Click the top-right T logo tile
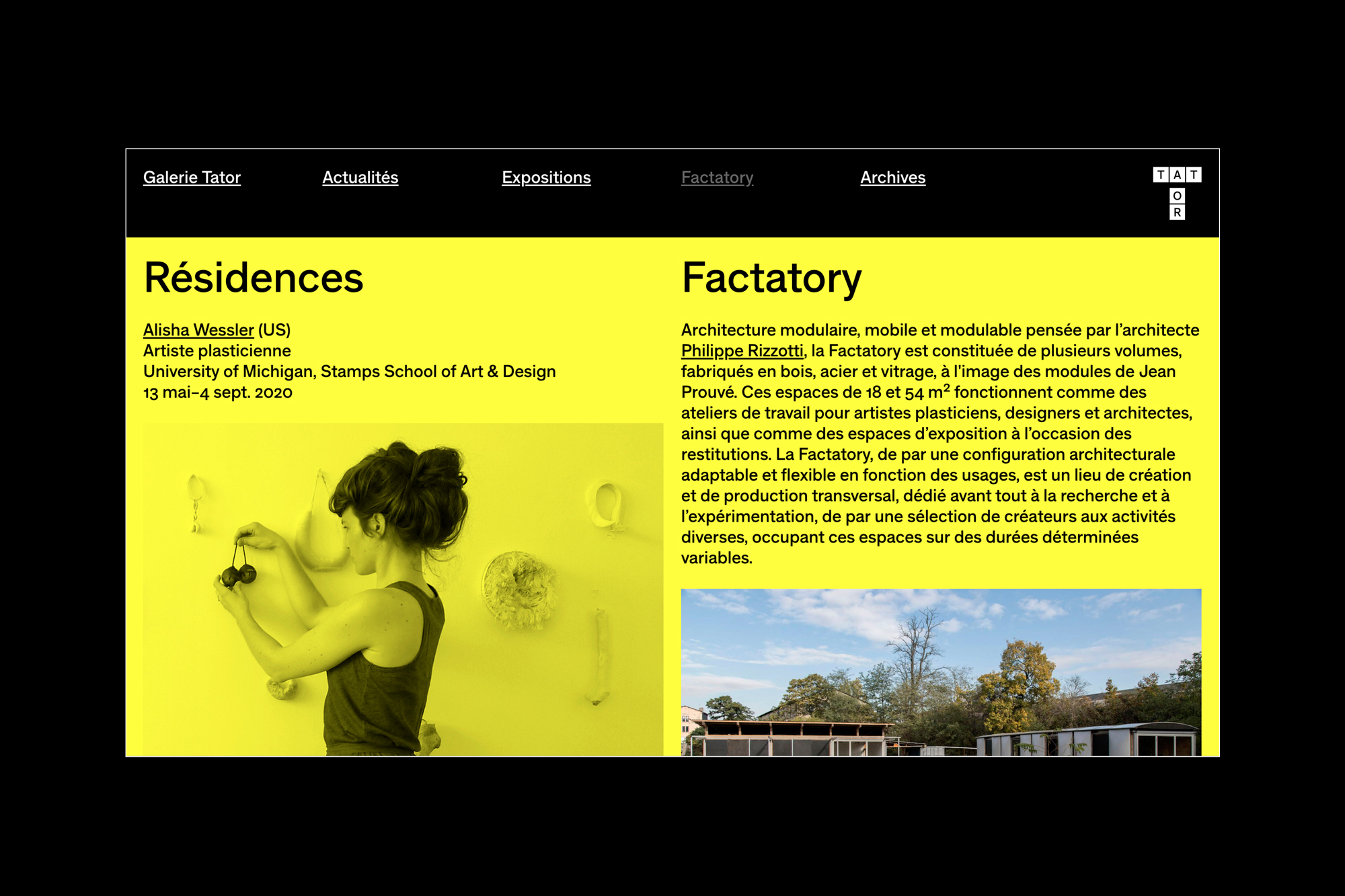 (1194, 175)
